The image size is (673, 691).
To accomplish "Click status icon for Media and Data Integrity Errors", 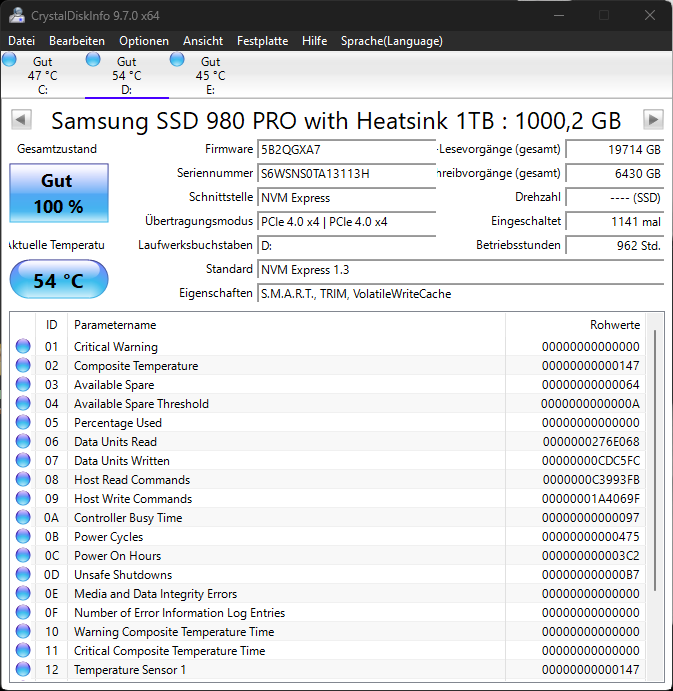I will point(23,593).
